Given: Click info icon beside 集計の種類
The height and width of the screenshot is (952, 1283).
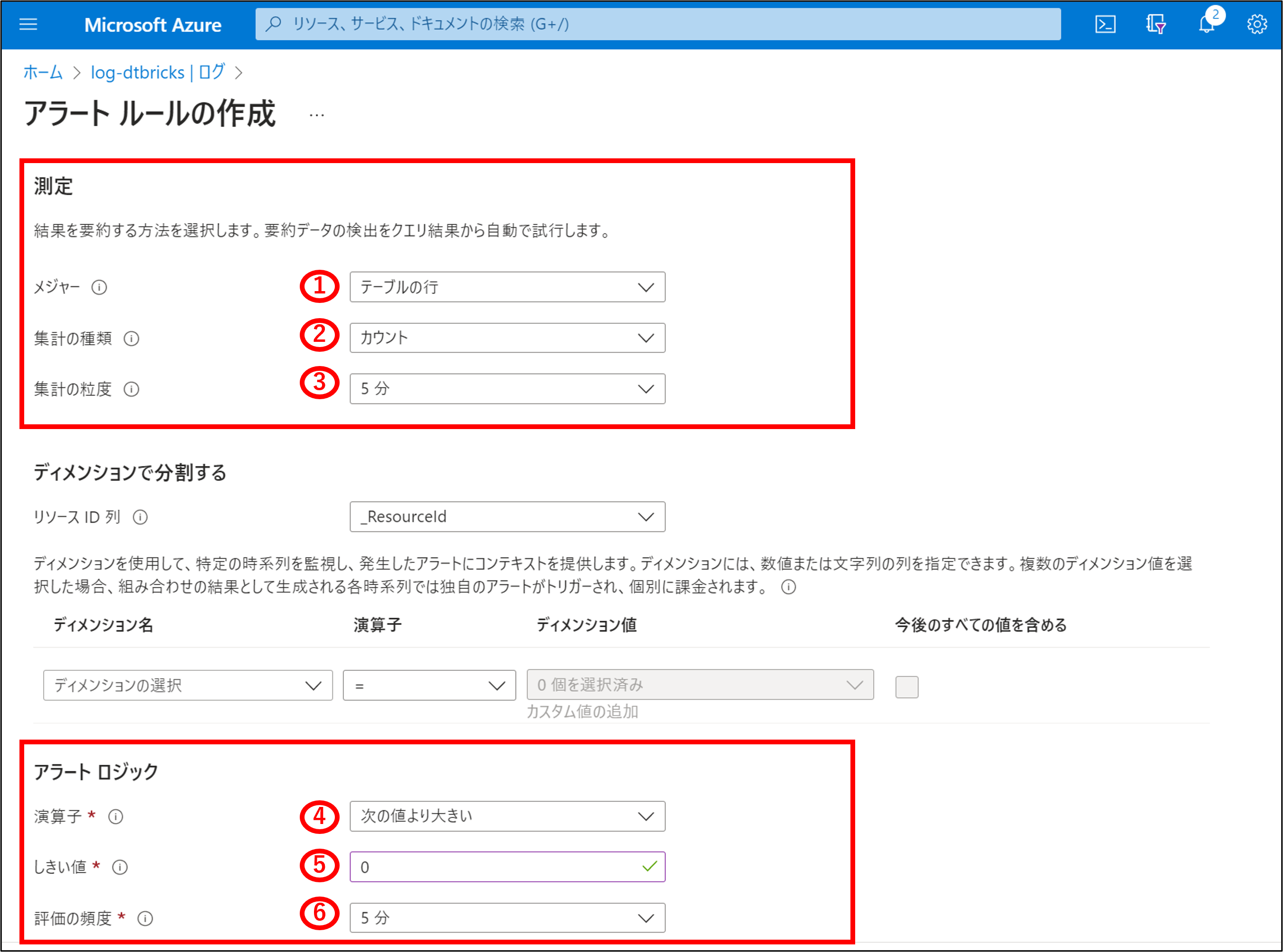Looking at the screenshot, I should point(131,338).
